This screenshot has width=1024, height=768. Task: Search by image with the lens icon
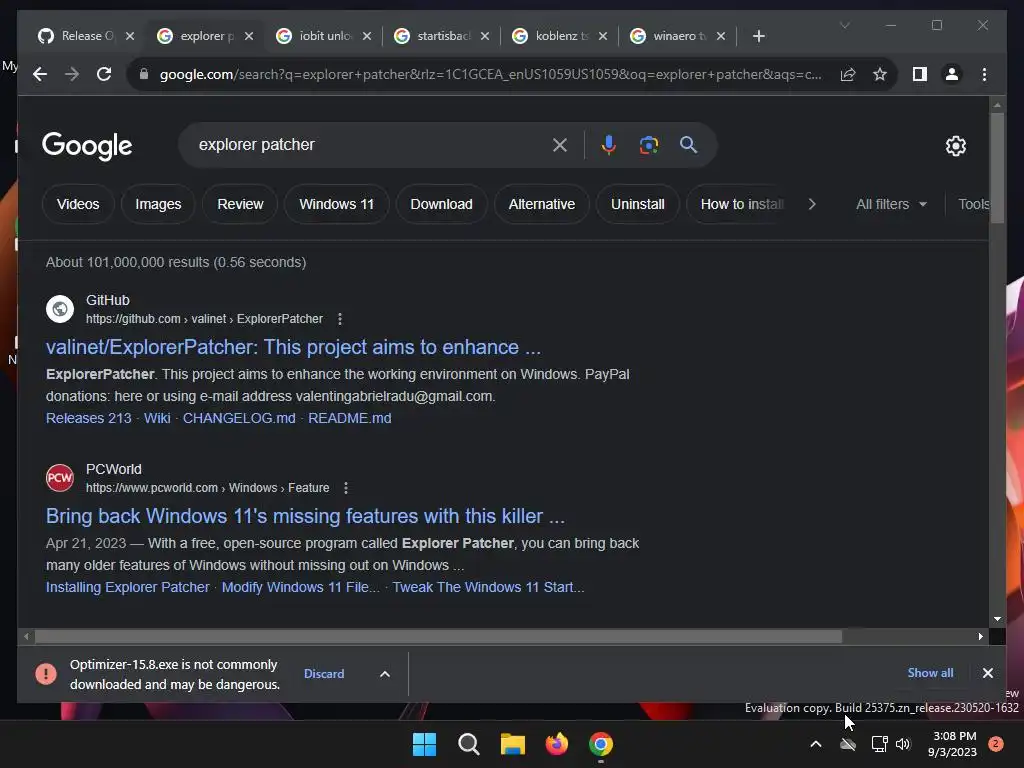tap(648, 145)
